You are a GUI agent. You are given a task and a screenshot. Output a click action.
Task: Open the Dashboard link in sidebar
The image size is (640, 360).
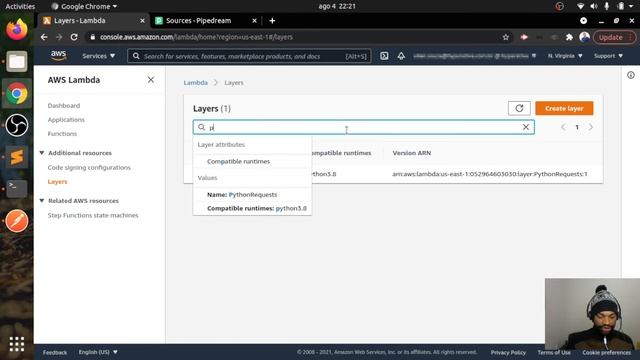pos(64,106)
